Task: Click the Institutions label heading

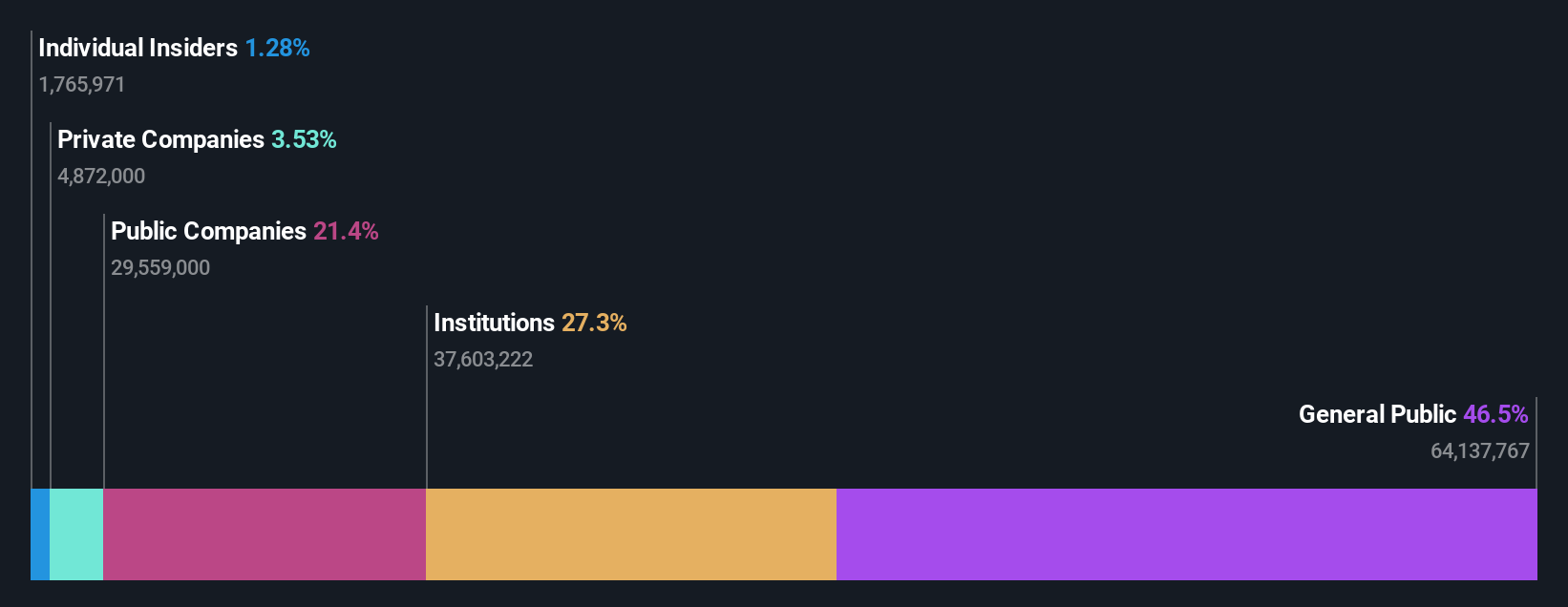Action: coord(494,323)
